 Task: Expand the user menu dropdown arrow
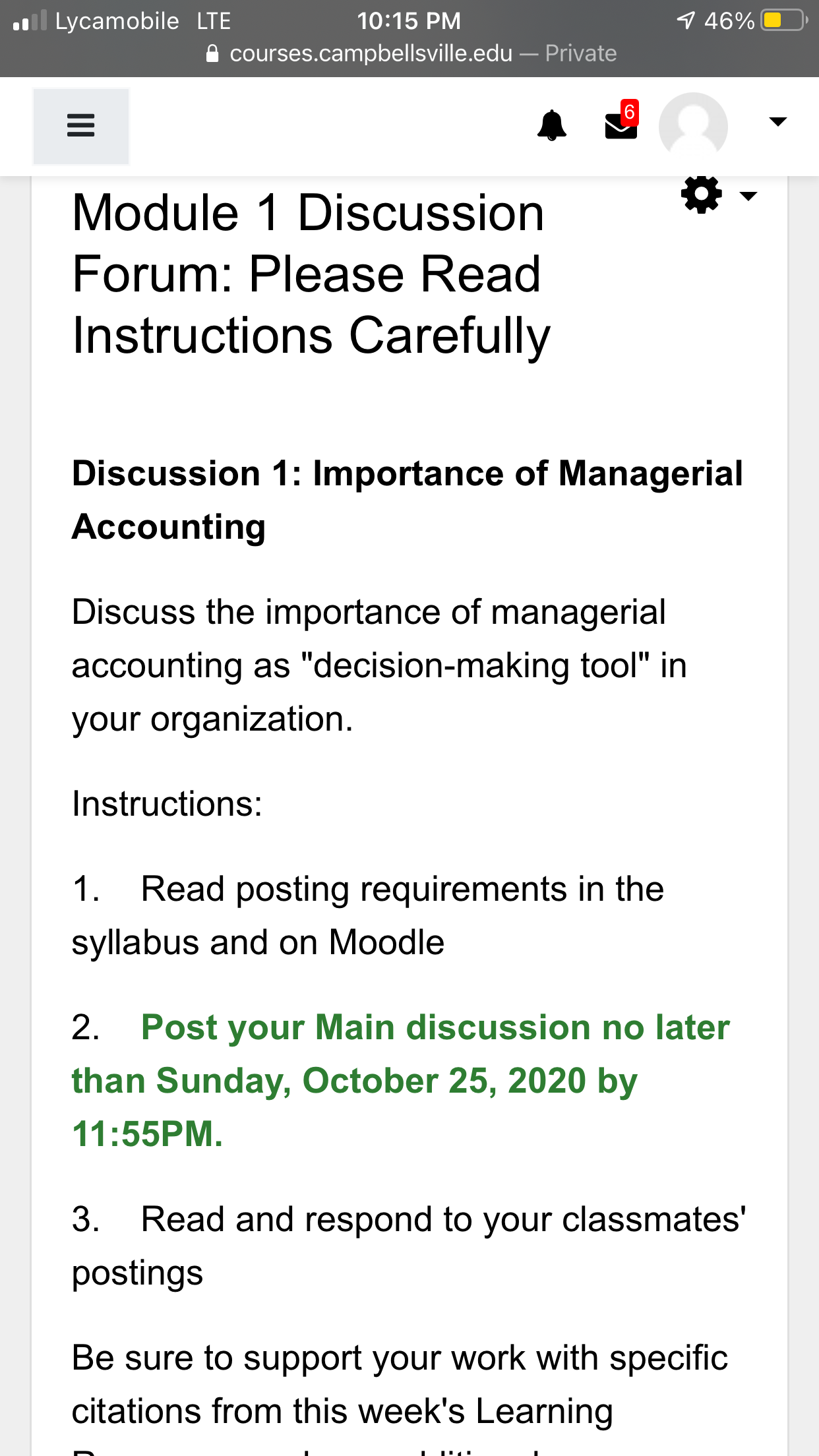778,121
